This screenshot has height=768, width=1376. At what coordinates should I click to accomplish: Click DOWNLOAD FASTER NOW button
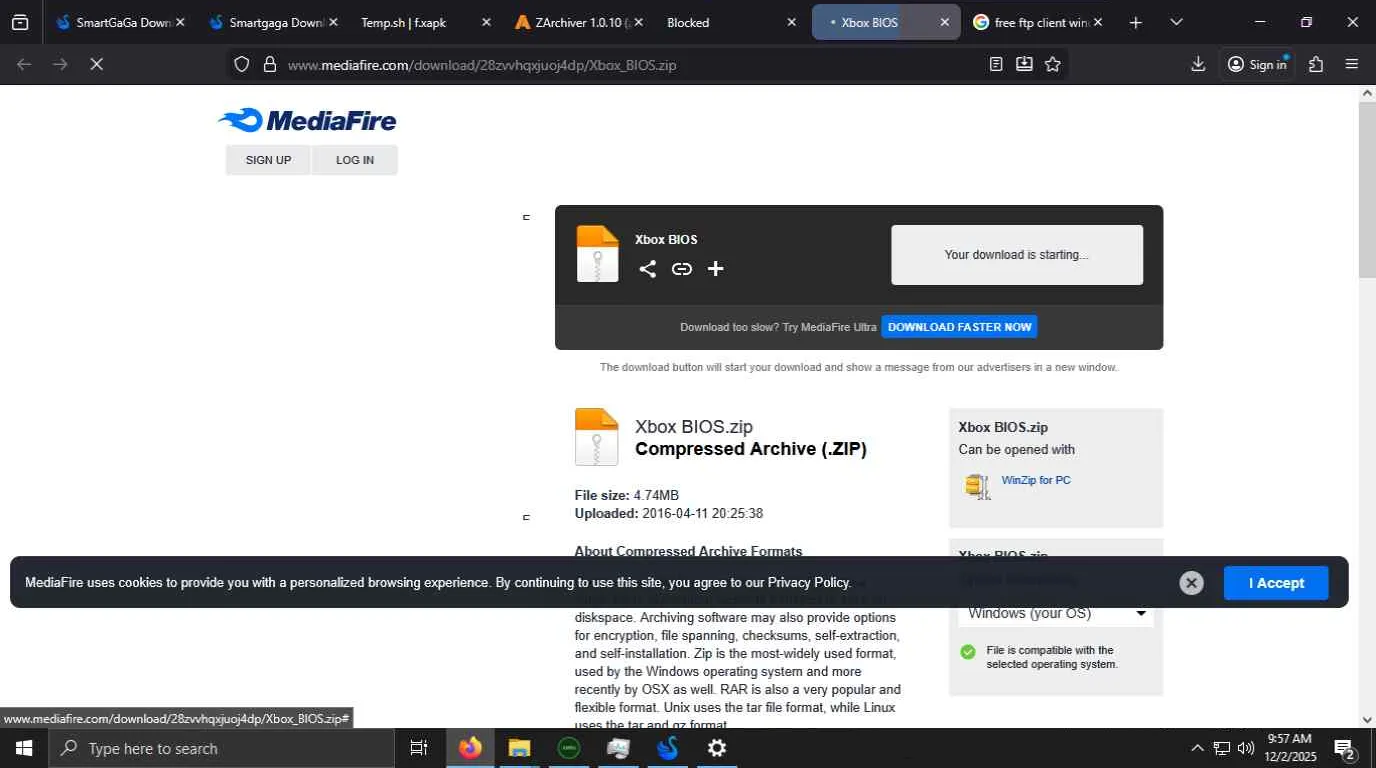959,327
